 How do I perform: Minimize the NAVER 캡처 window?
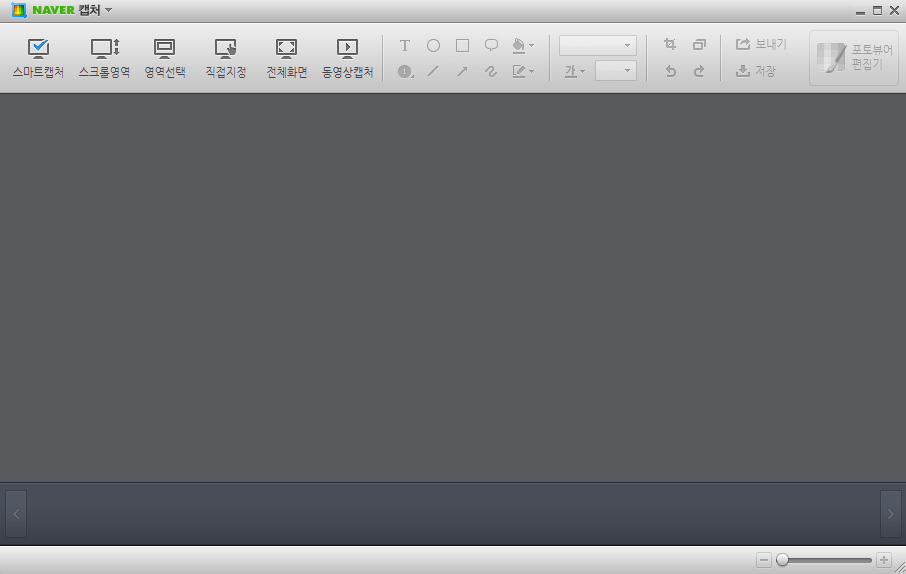click(x=860, y=11)
